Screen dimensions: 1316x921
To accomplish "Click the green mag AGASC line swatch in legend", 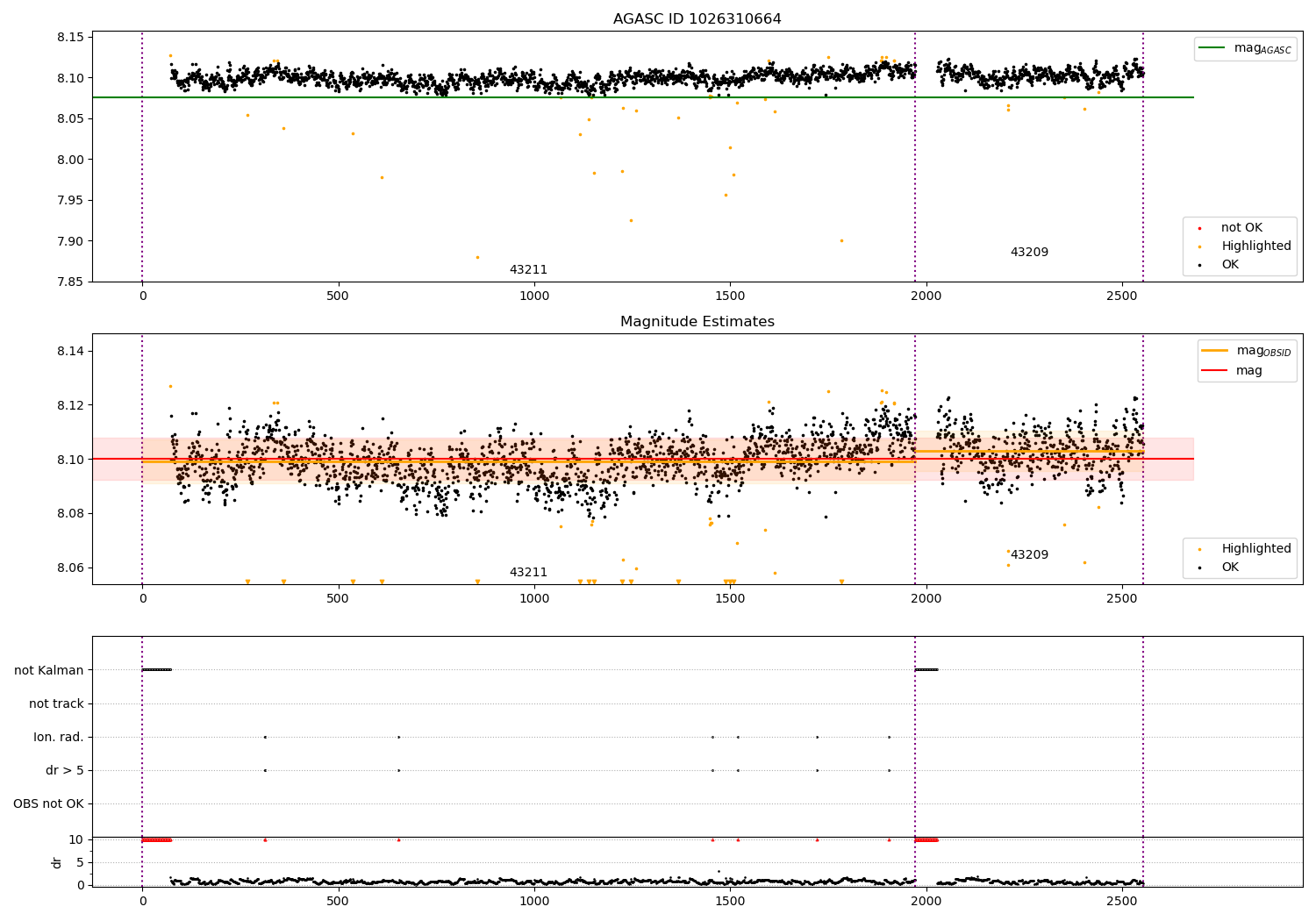I will (1213, 48).
